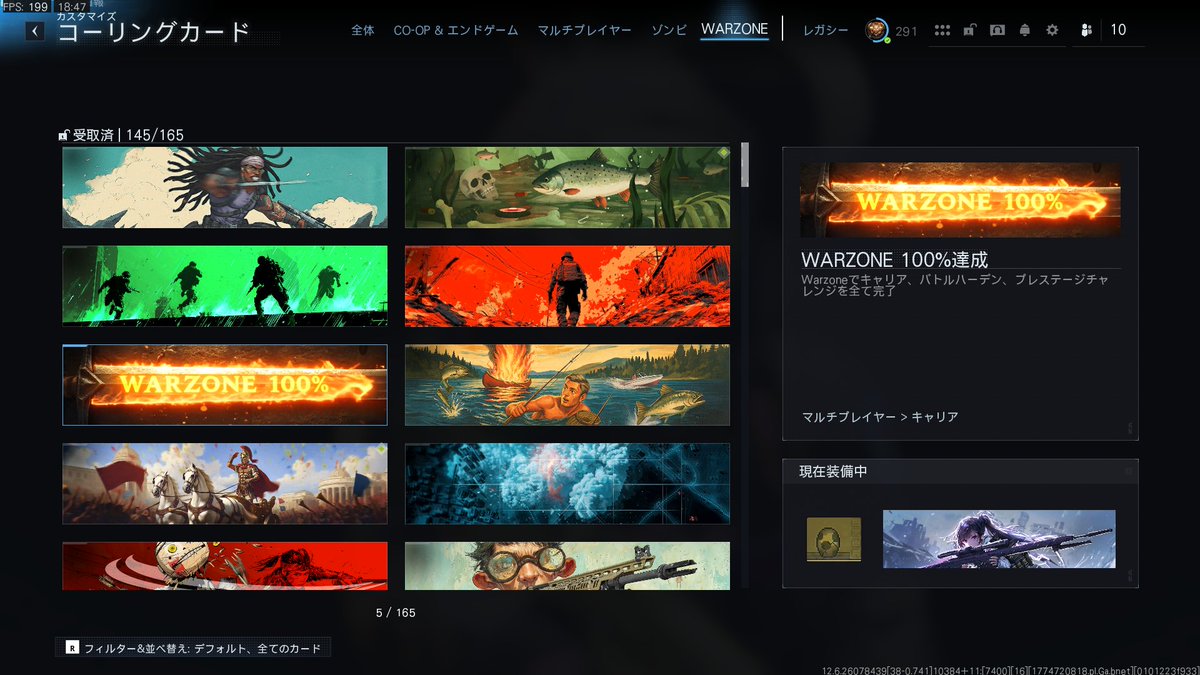
Task: Click the friends count 10
Action: coord(1118,30)
